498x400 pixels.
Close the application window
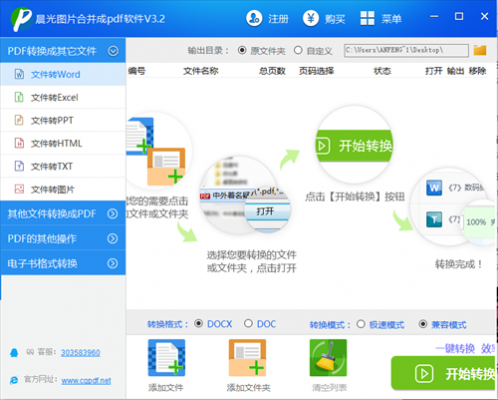pyautogui.click(x=484, y=16)
